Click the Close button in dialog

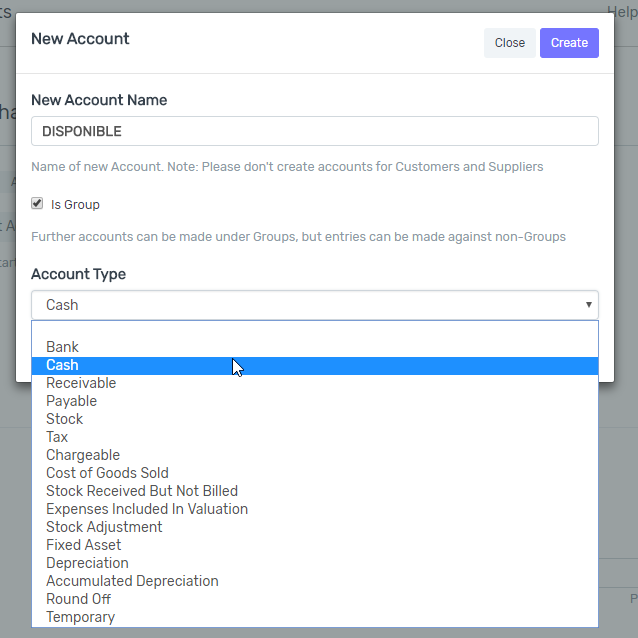point(509,43)
